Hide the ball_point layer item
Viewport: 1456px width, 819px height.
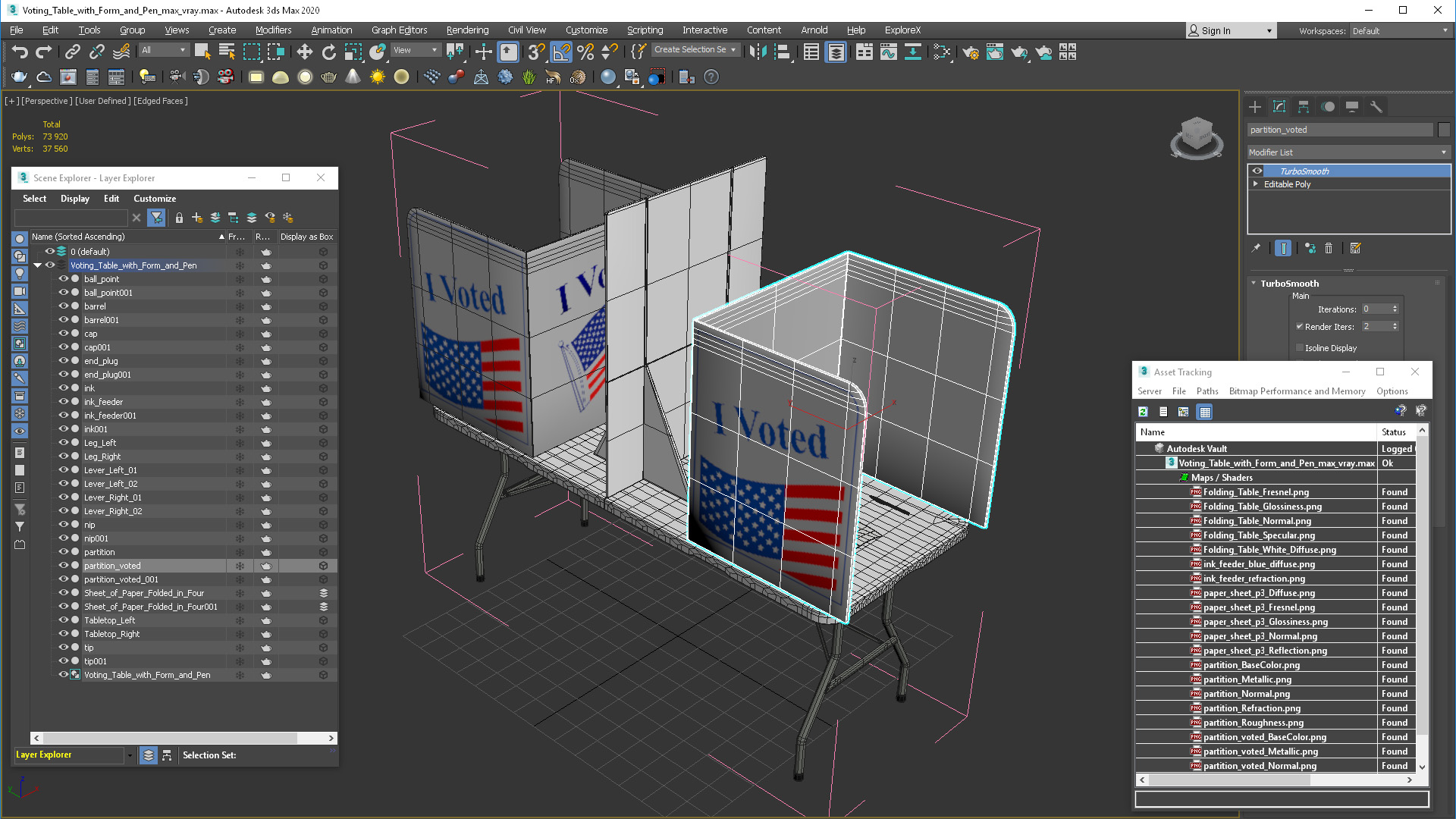coord(64,279)
